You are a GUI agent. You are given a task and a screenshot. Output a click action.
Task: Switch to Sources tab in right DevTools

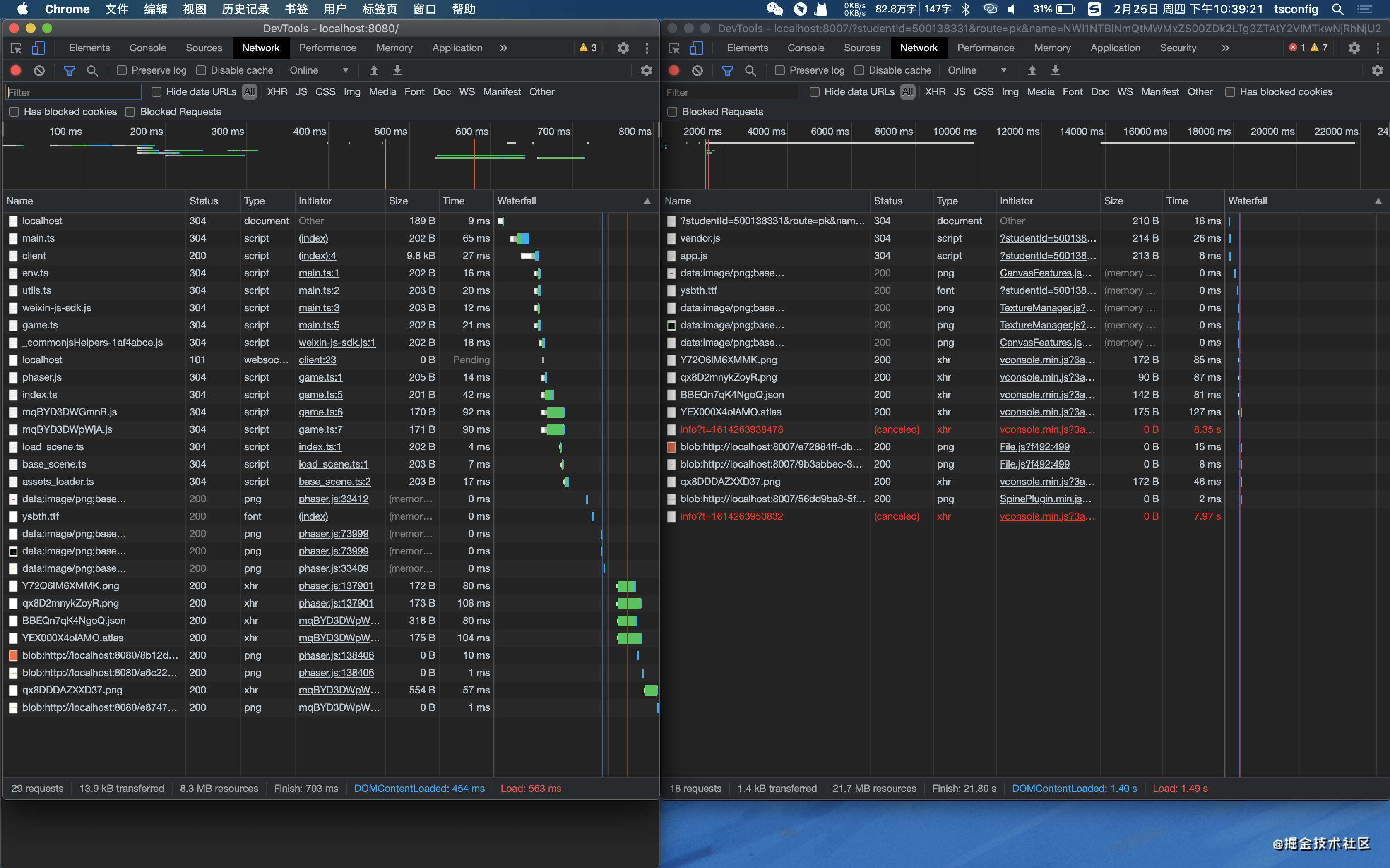coord(861,48)
